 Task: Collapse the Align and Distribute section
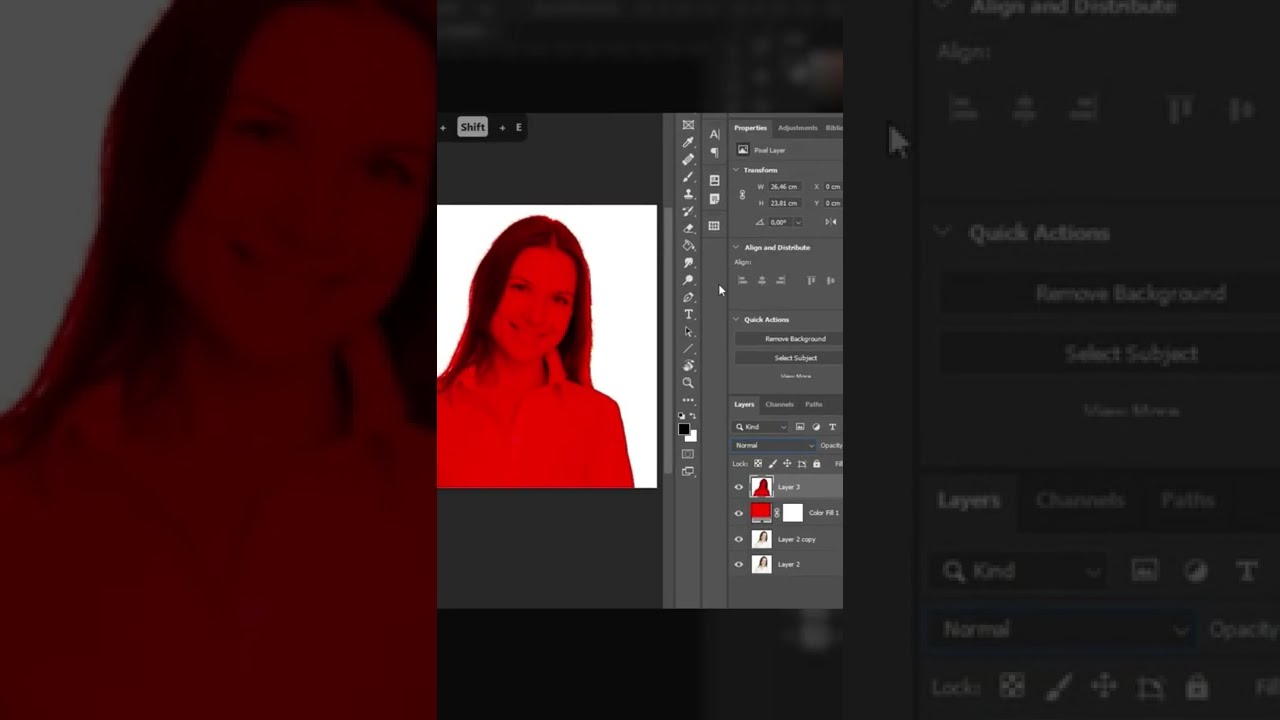737,247
